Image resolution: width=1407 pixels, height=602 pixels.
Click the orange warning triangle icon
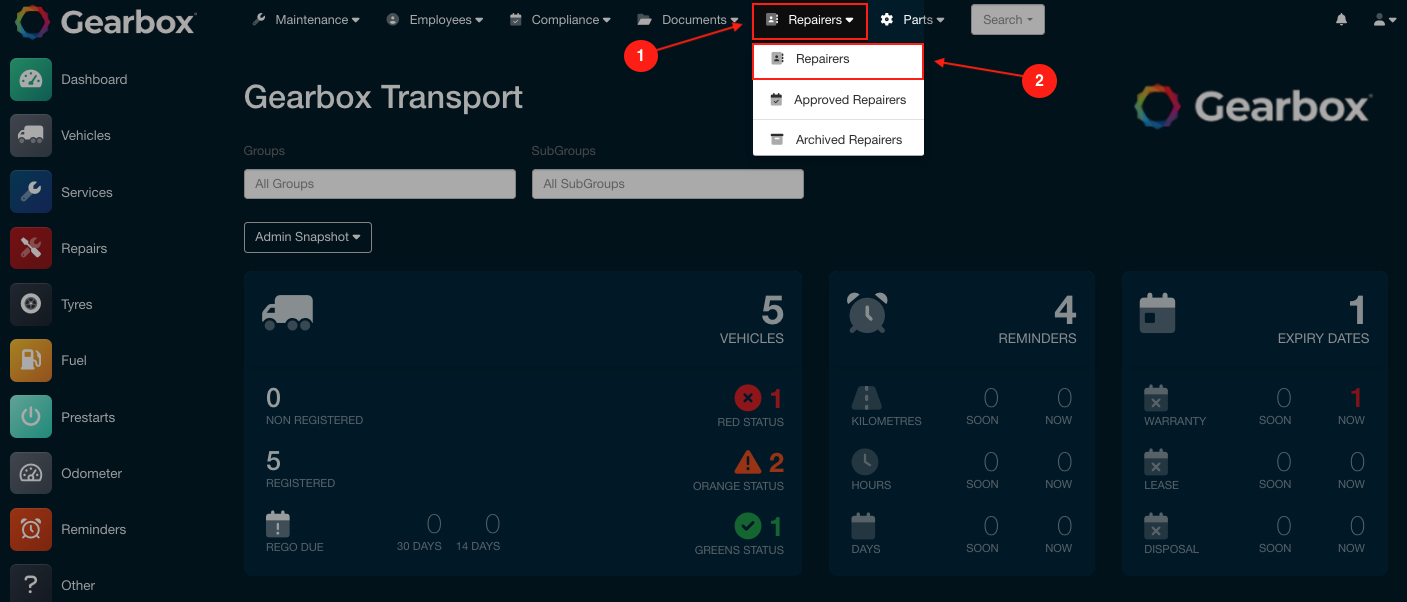748,461
